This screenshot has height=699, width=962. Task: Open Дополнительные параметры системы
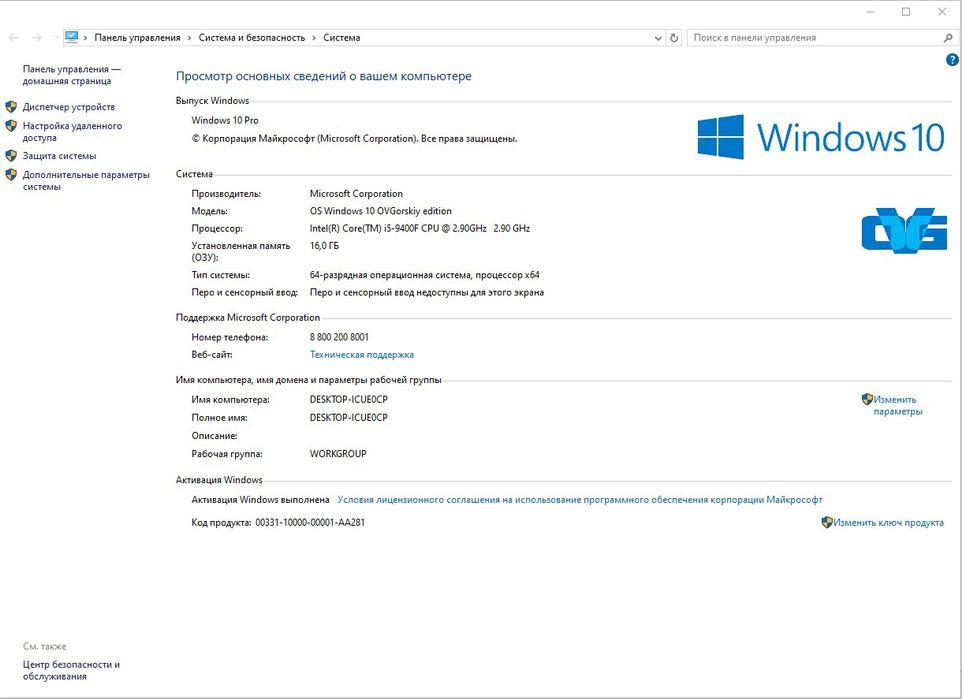point(86,180)
